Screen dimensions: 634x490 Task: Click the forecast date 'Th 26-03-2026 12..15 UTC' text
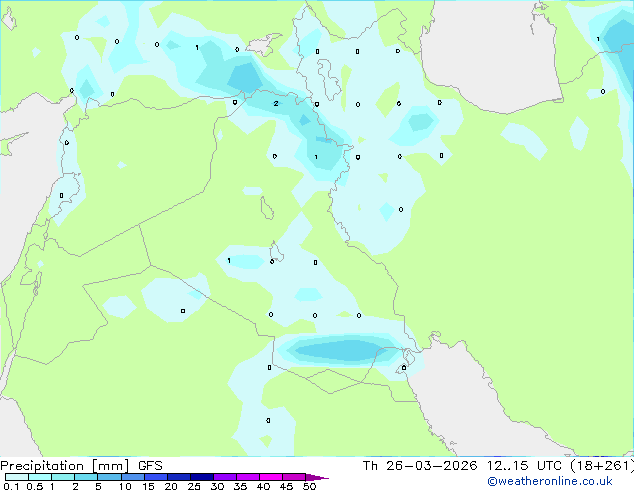pyautogui.click(x=462, y=466)
